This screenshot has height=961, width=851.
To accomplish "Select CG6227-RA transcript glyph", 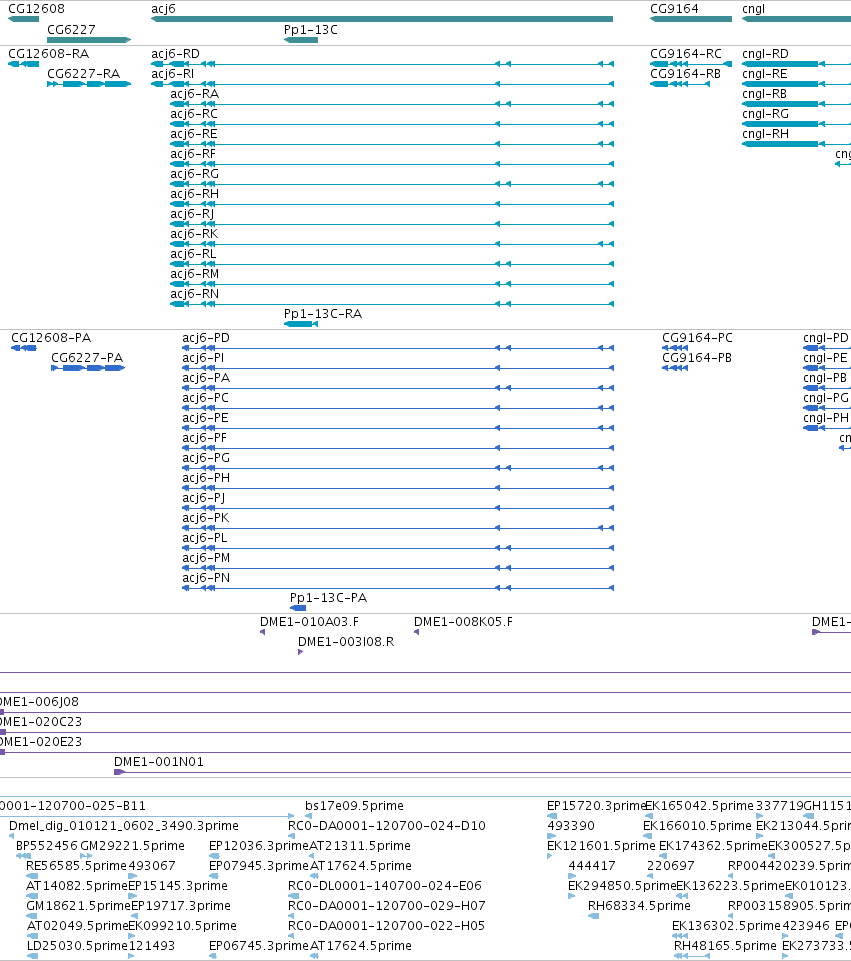I will [89, 84].
